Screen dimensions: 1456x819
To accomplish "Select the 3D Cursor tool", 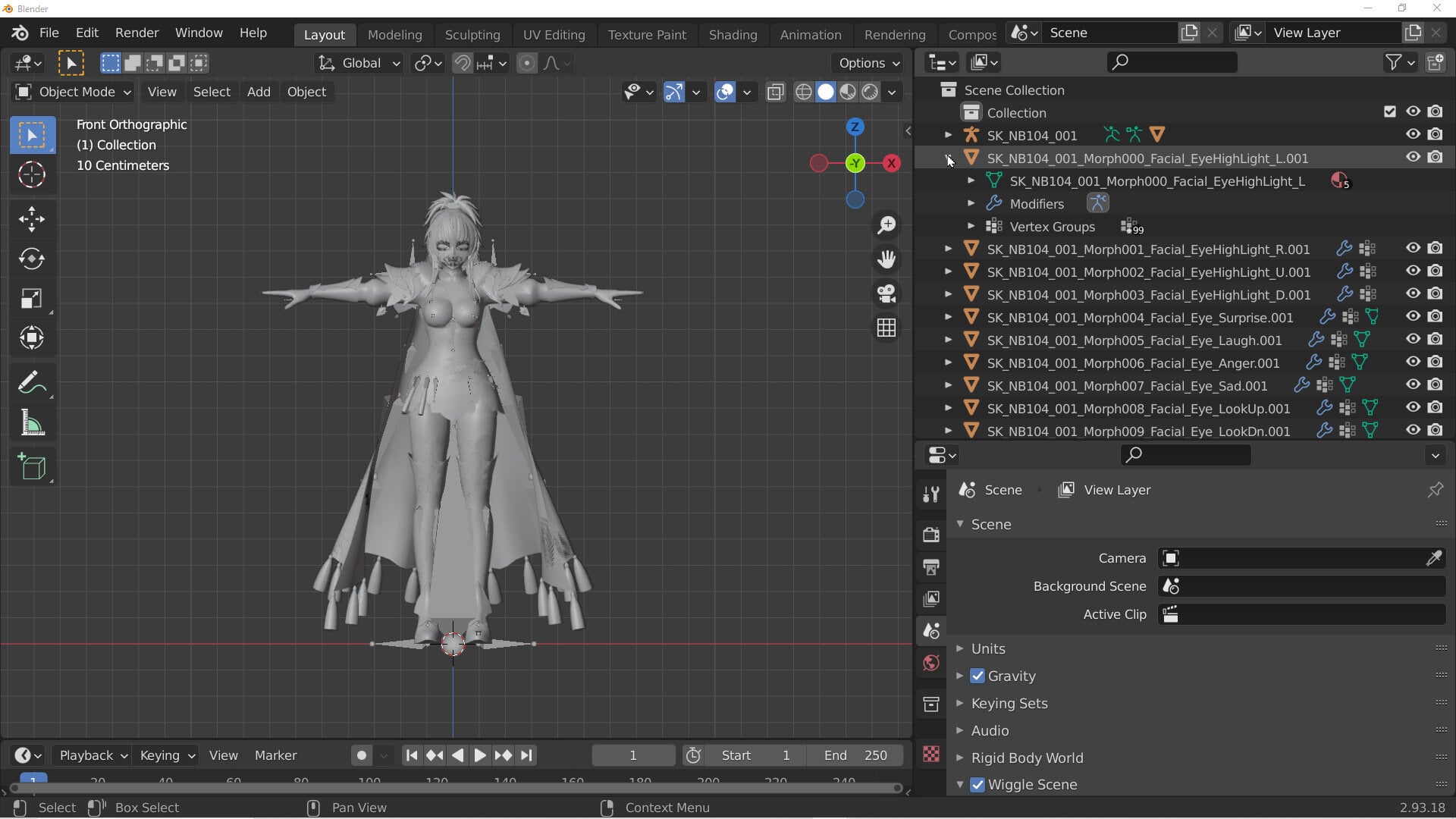I will click(32, 175).
